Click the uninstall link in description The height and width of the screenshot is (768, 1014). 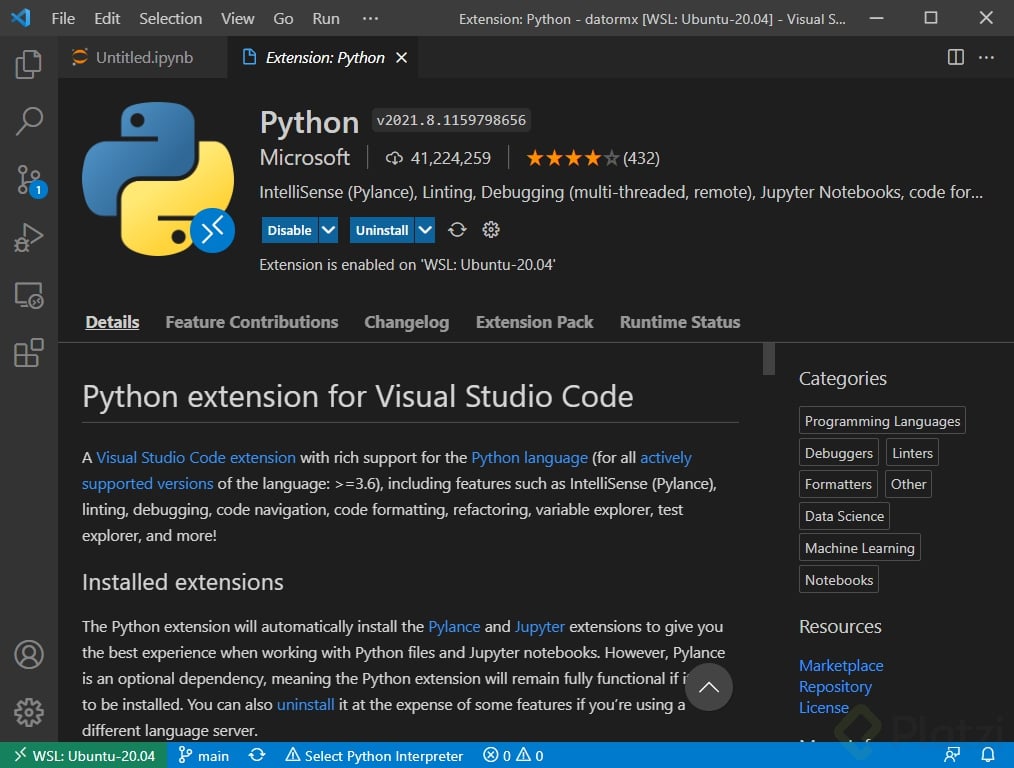click(x=305, y=704)
